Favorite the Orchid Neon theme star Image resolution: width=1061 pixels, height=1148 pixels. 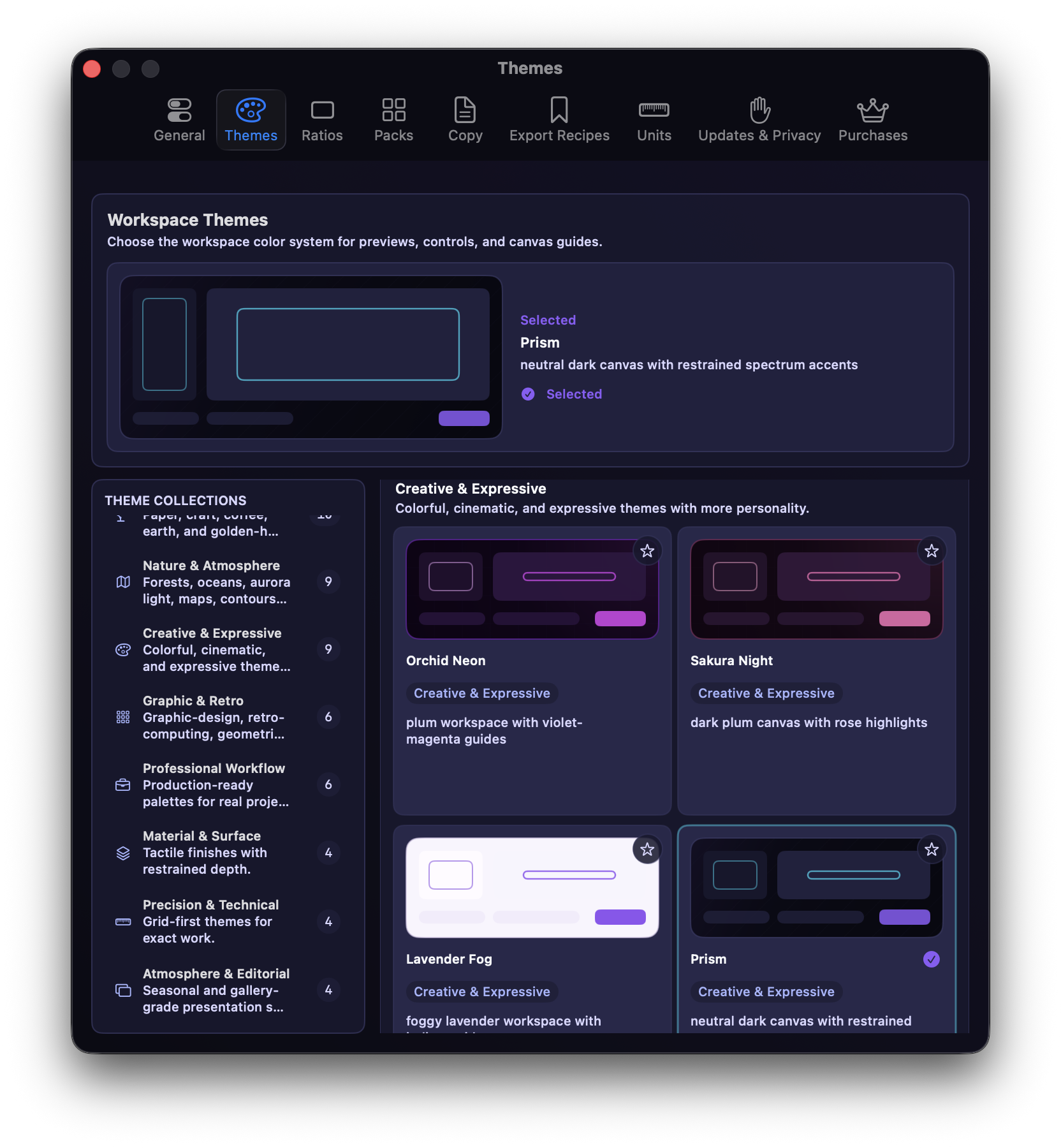tap(647, 551)
